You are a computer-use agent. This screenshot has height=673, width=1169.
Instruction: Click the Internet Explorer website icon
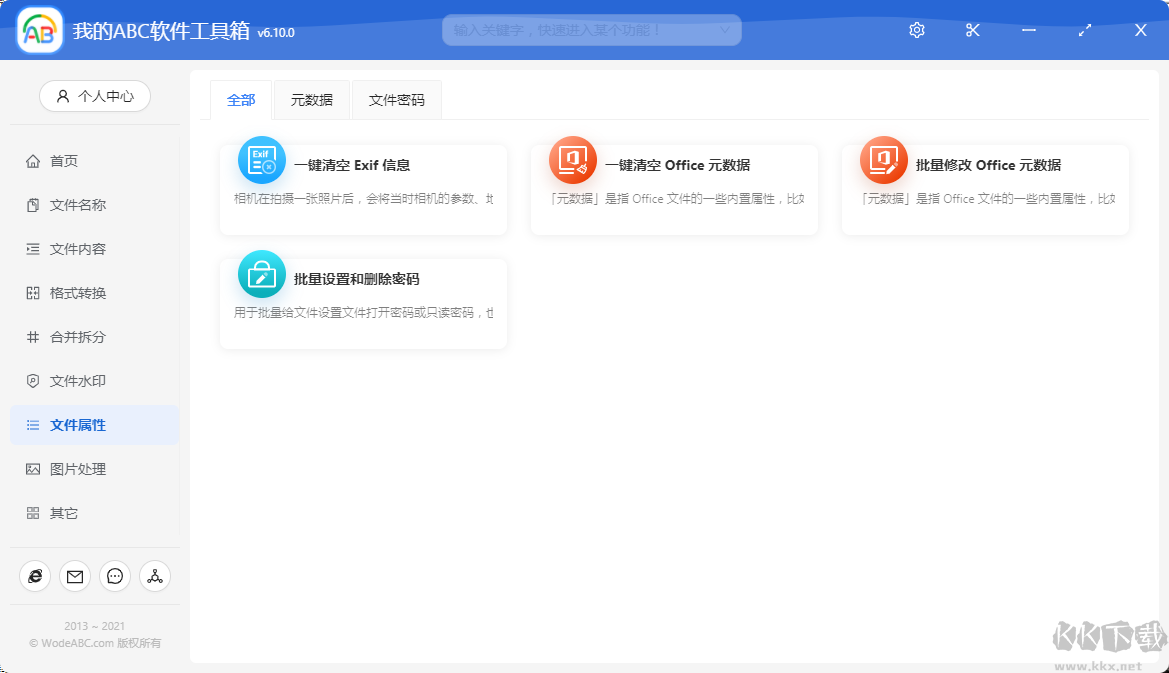coord(34,576)
